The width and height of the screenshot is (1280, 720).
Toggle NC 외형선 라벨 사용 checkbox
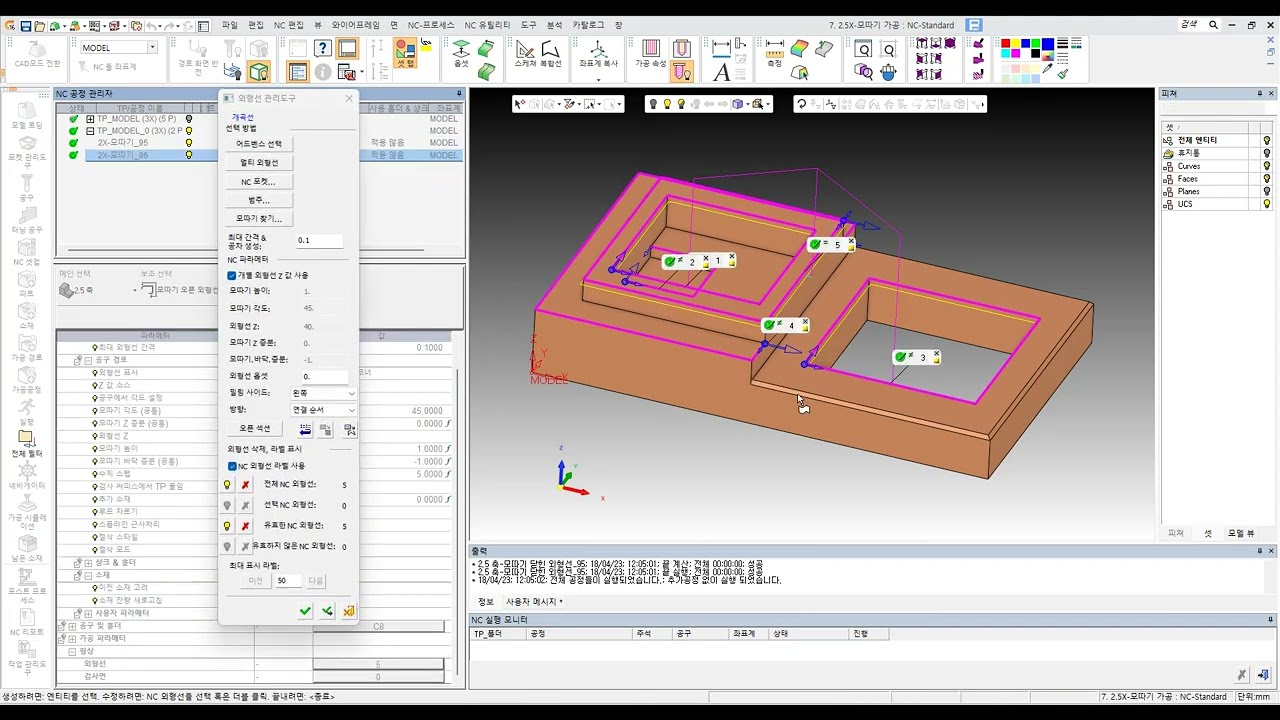point(232,466)
